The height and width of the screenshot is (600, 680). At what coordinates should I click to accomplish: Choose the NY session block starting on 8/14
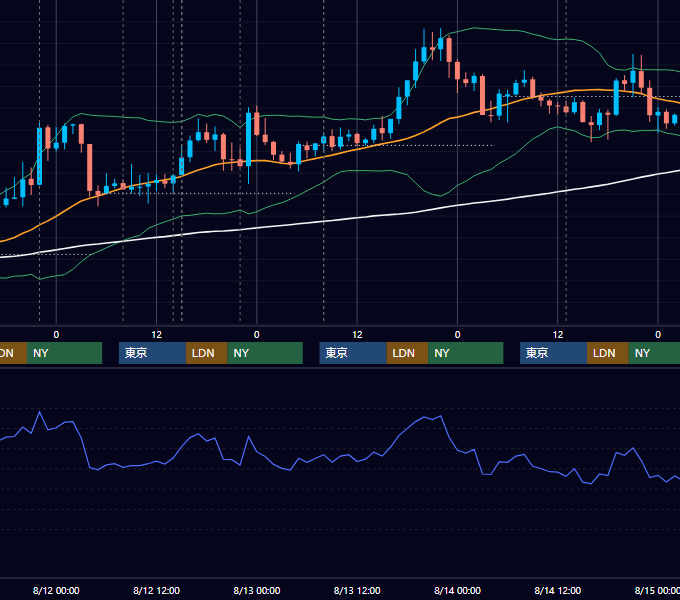click(x=654, y=353)
